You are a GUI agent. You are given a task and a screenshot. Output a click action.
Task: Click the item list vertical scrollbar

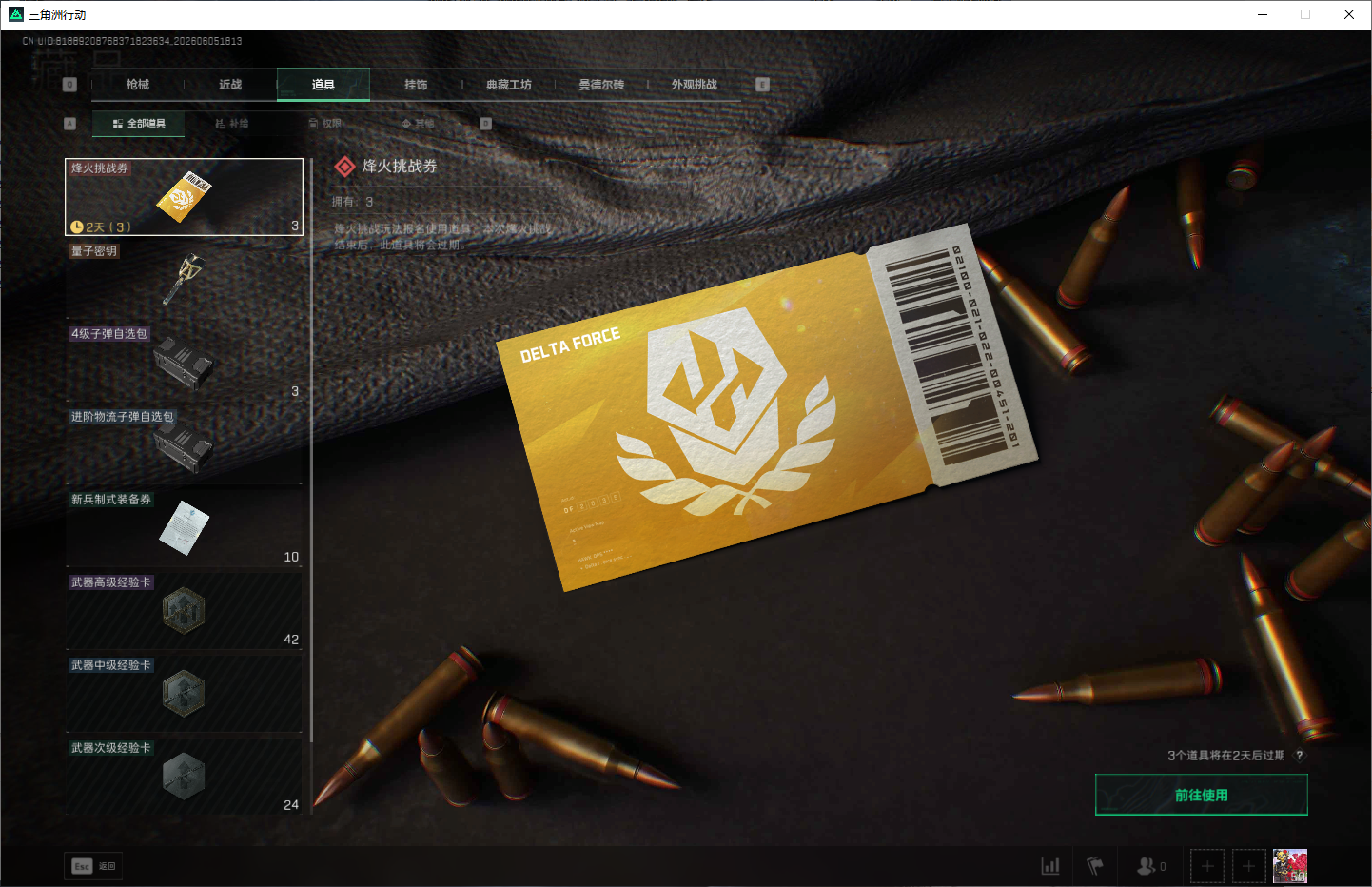click(311, 485)
